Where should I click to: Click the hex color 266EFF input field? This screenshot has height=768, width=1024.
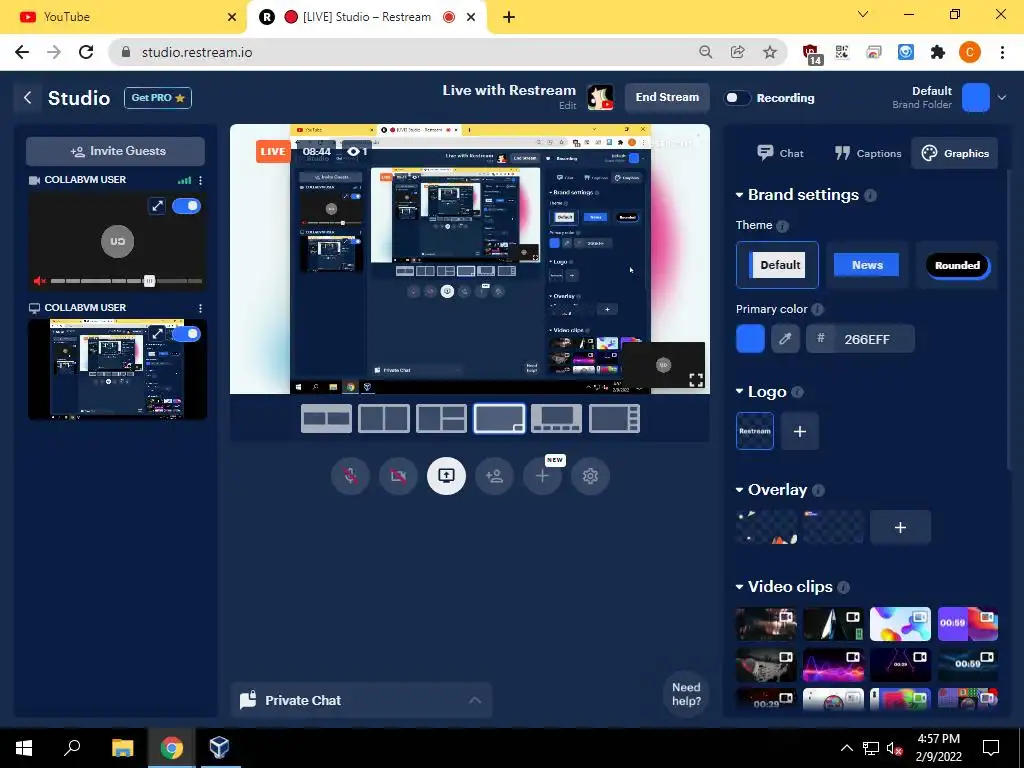861,339
